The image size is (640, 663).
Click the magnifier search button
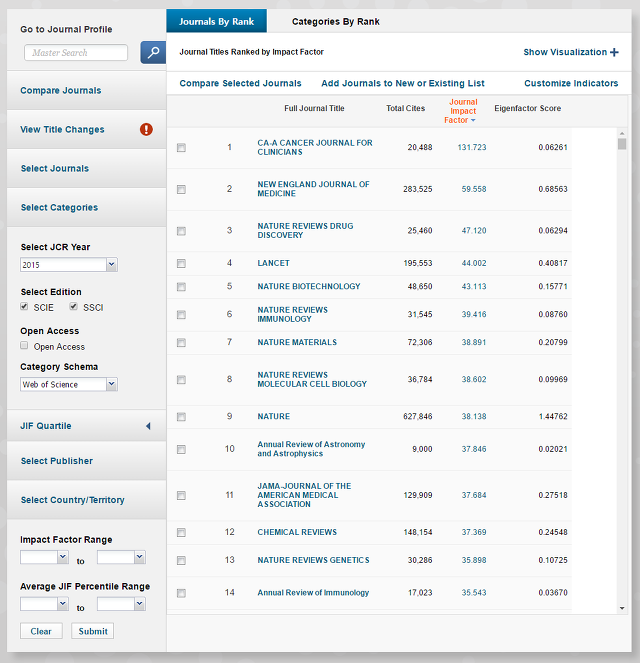coord(153,52)
